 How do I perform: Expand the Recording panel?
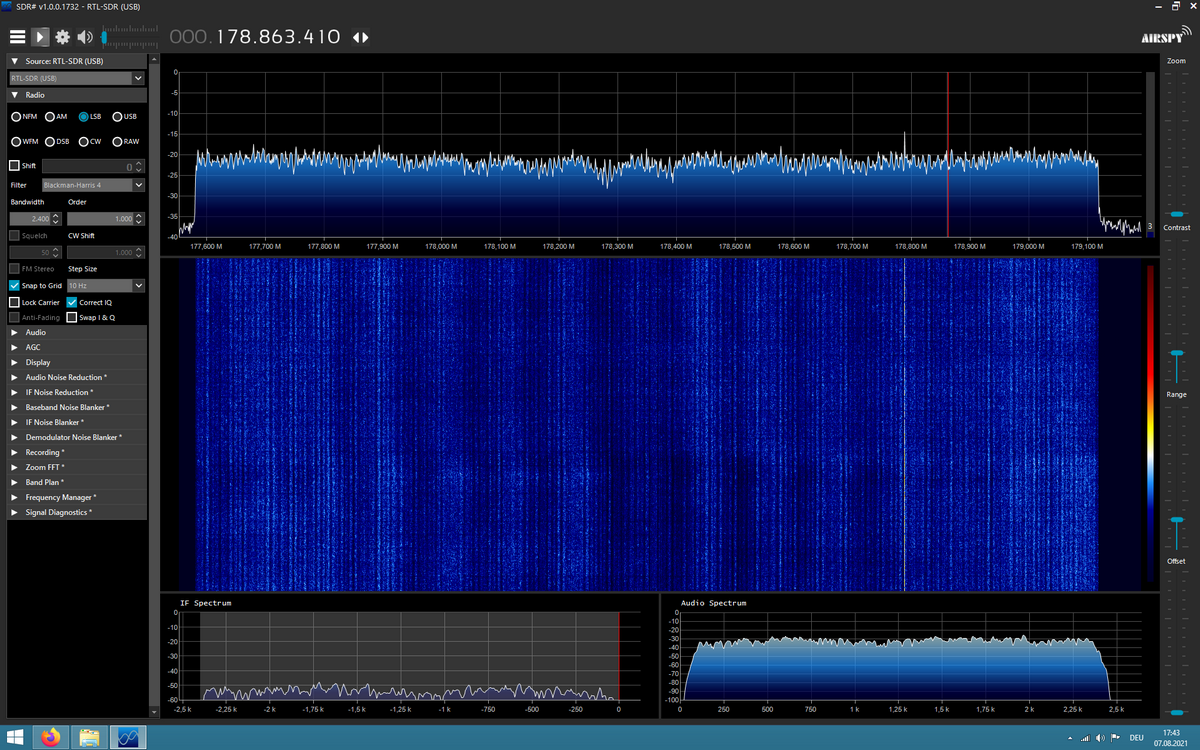(x=77, y=452)
